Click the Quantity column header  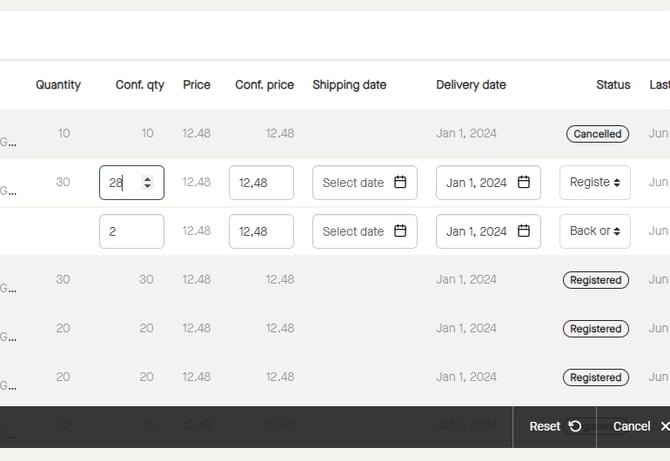pos(58,85)
